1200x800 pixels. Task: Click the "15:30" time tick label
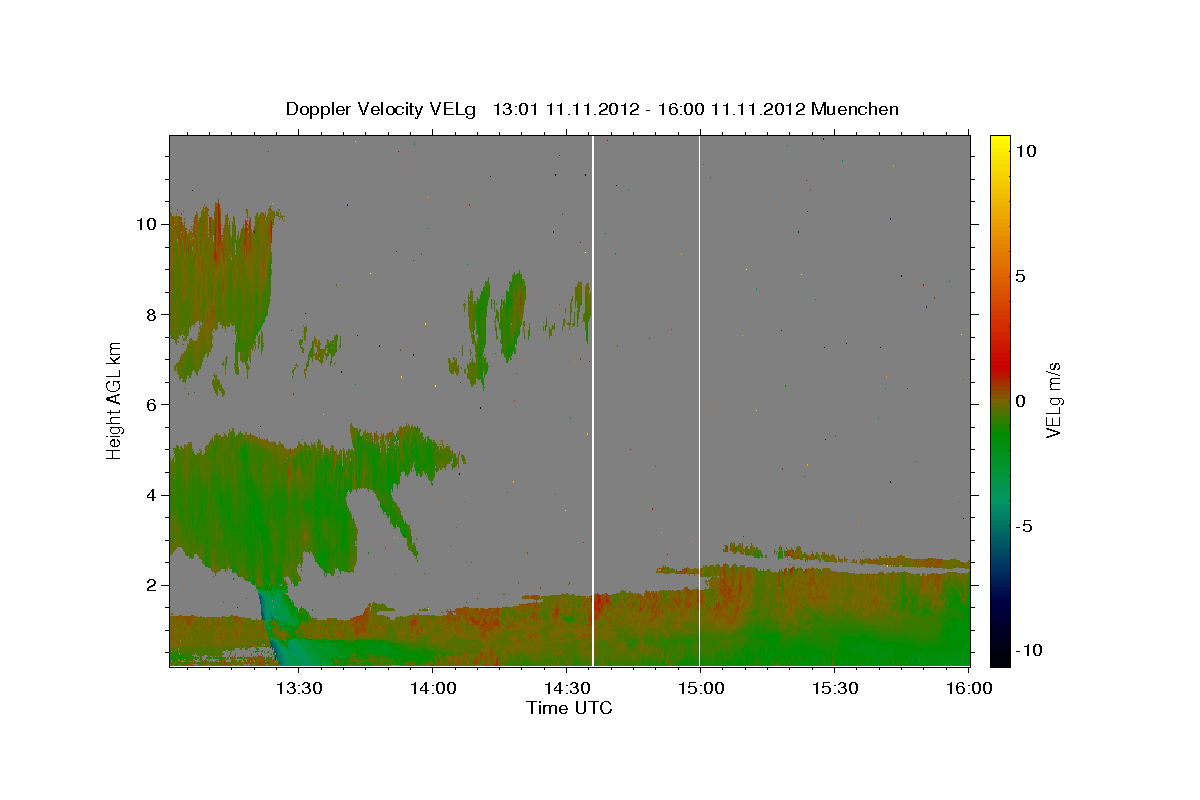[x=834, y=688]
